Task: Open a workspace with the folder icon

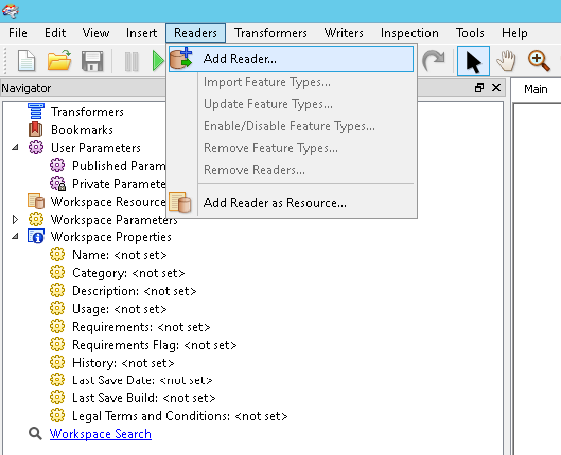Action: (59, 60)
